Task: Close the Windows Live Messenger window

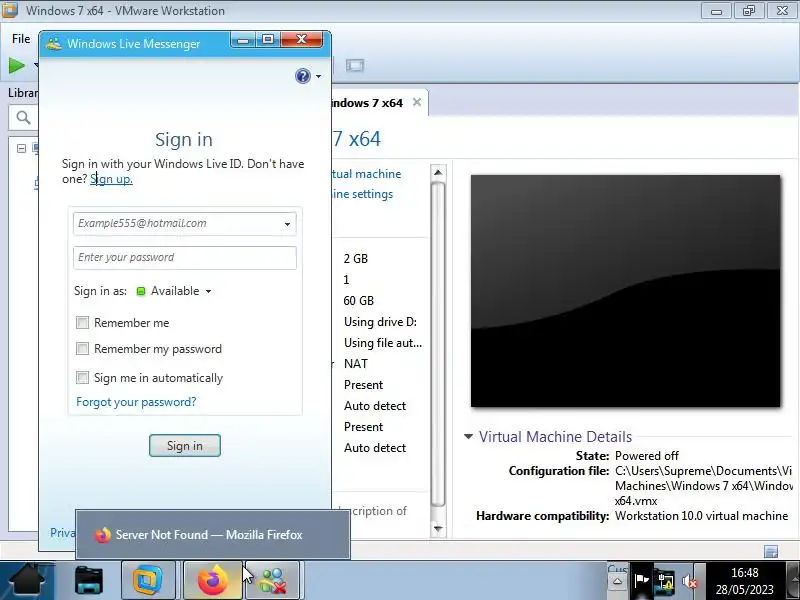Action: pos(302,40)
